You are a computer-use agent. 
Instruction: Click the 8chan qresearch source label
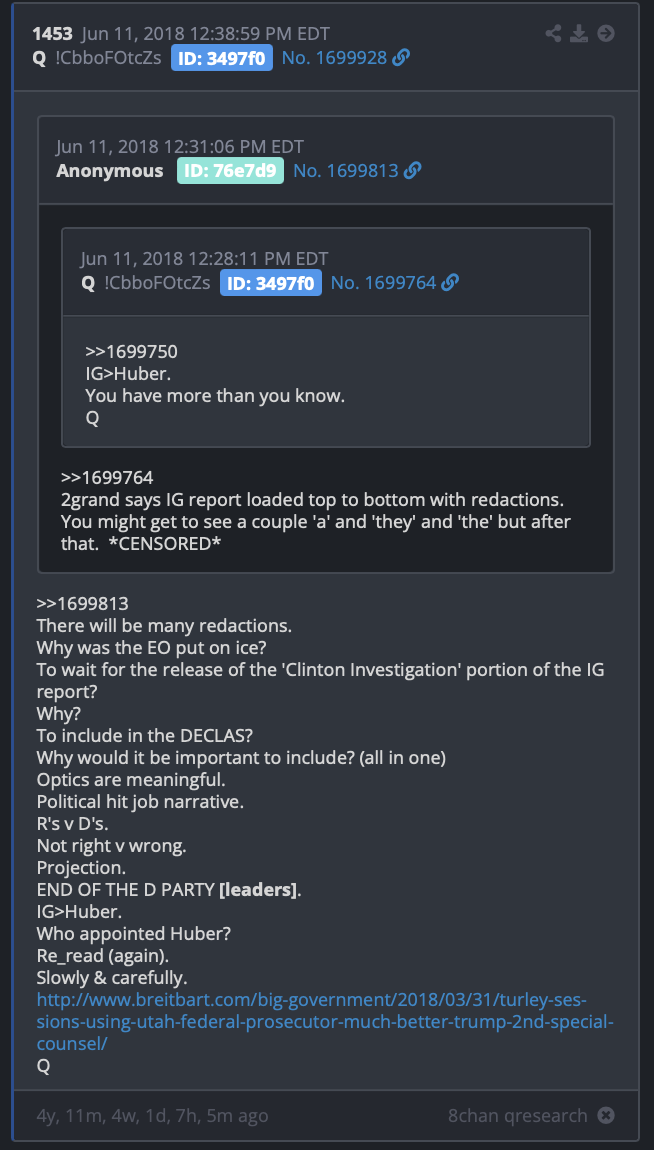pos(518,1116)
